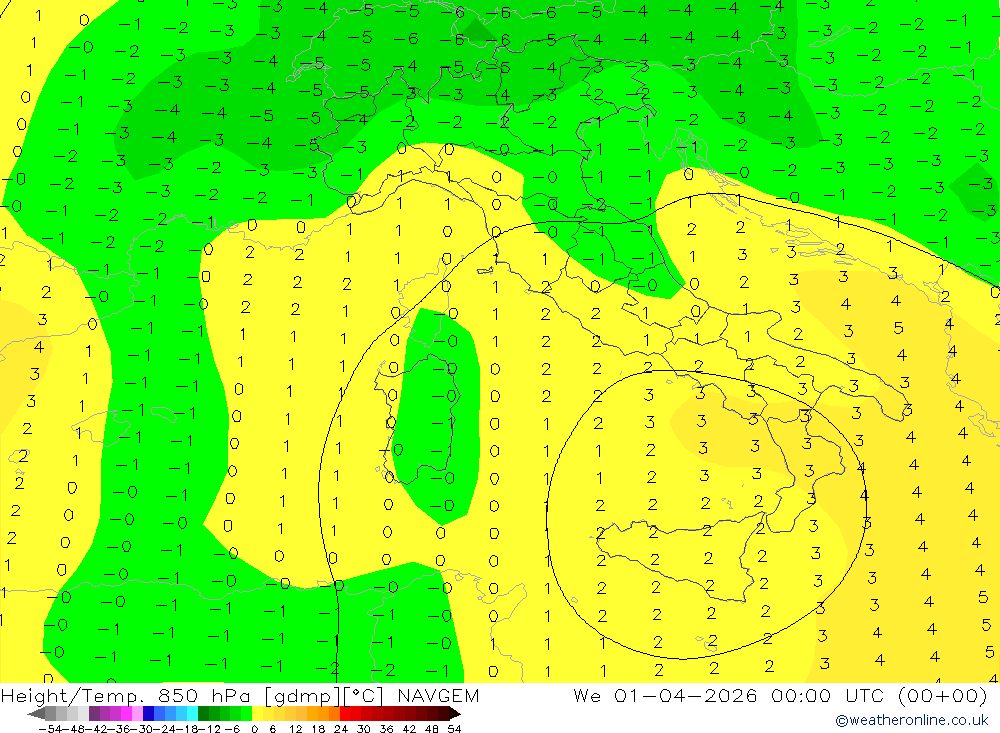
Task: Click the dark purple legend swatch above -42
Action: coord(94,714)
